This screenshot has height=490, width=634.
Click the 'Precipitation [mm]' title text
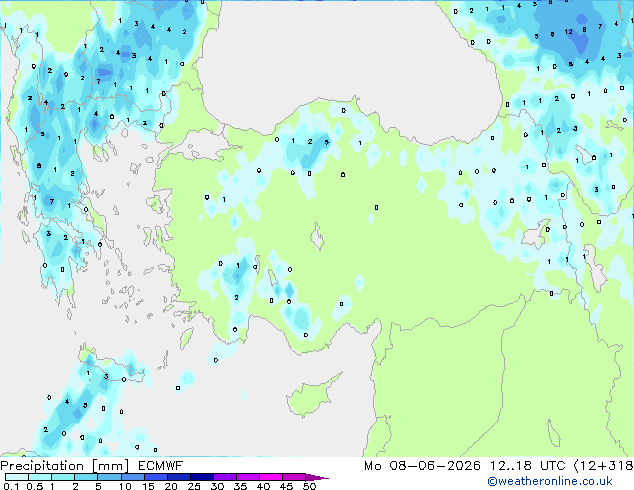(x=65, y=466)
